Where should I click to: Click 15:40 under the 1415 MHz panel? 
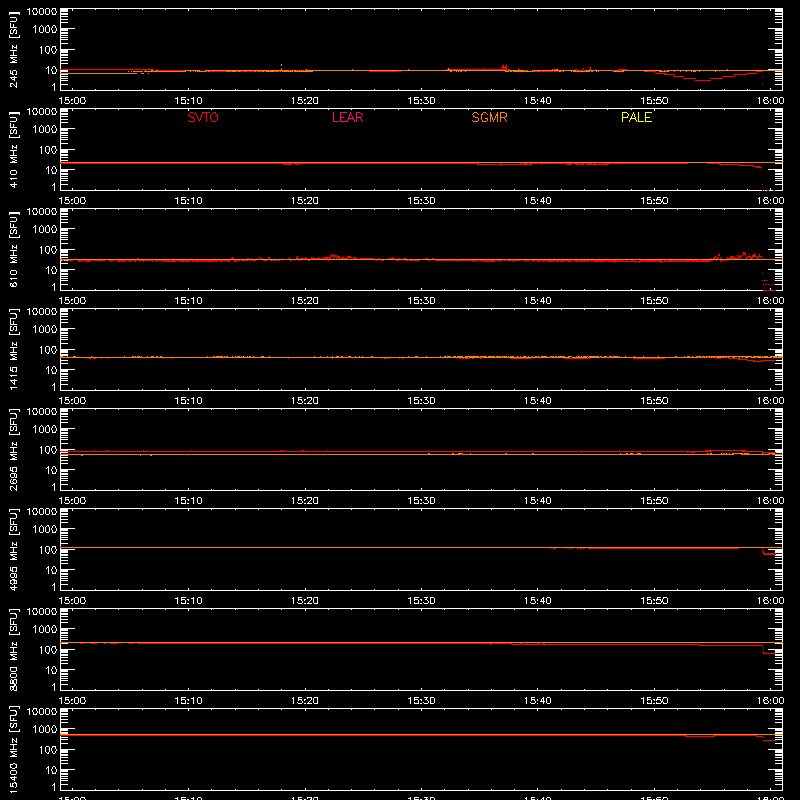coord(538,401)
